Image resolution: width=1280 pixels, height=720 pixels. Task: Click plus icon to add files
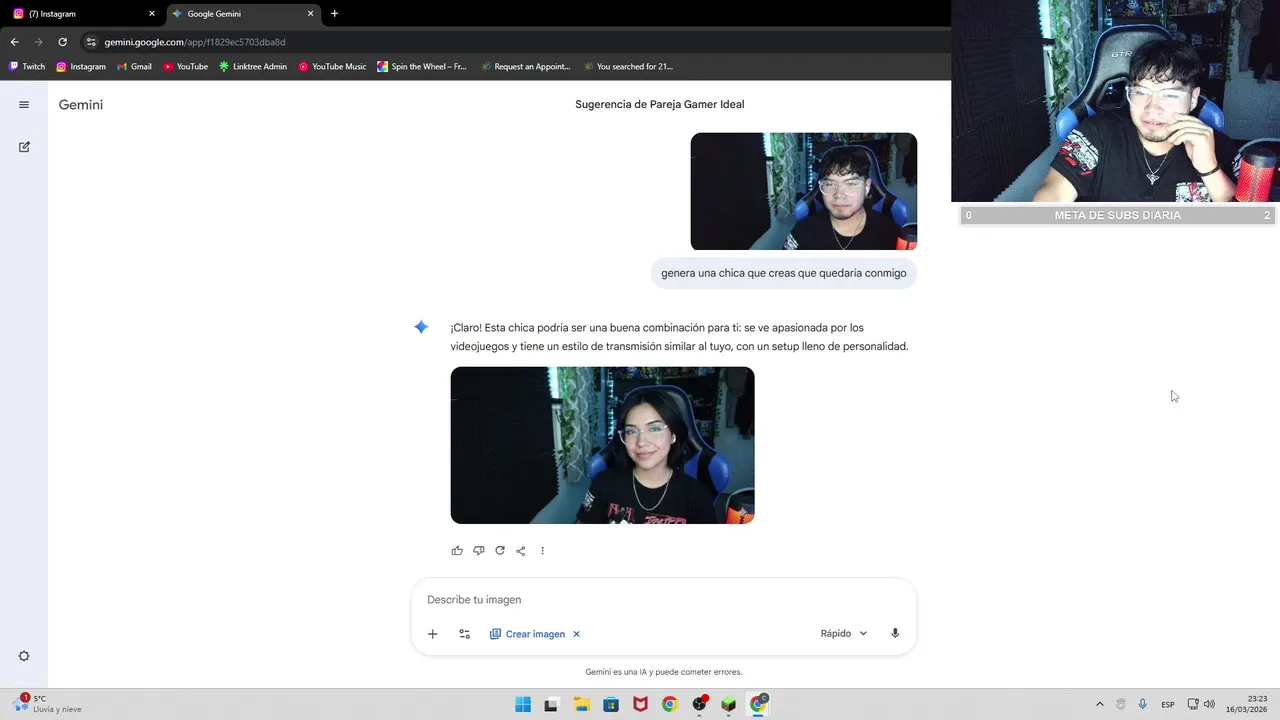coord(433,634)
